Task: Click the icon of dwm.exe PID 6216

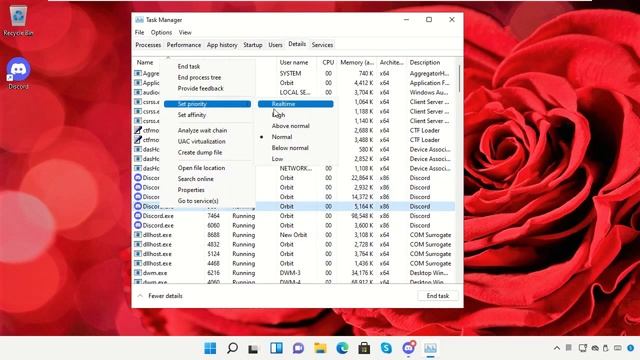Action: (138, 273)
